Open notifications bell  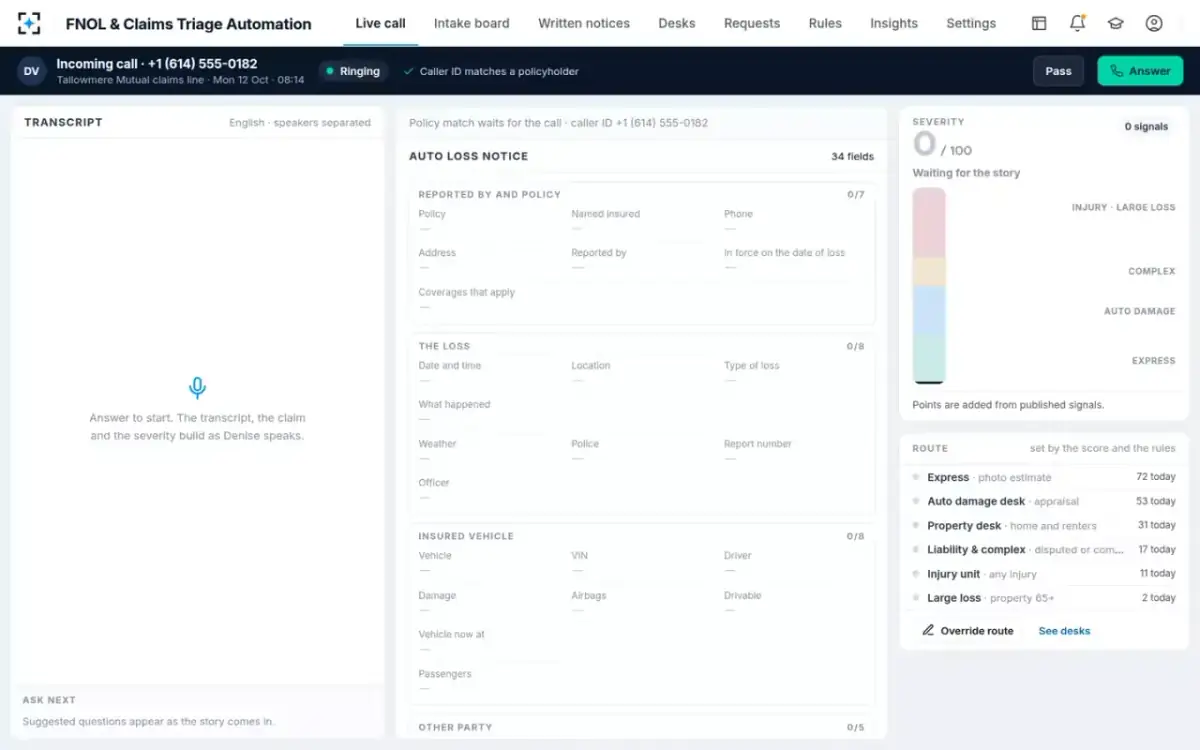point(1077,23)
